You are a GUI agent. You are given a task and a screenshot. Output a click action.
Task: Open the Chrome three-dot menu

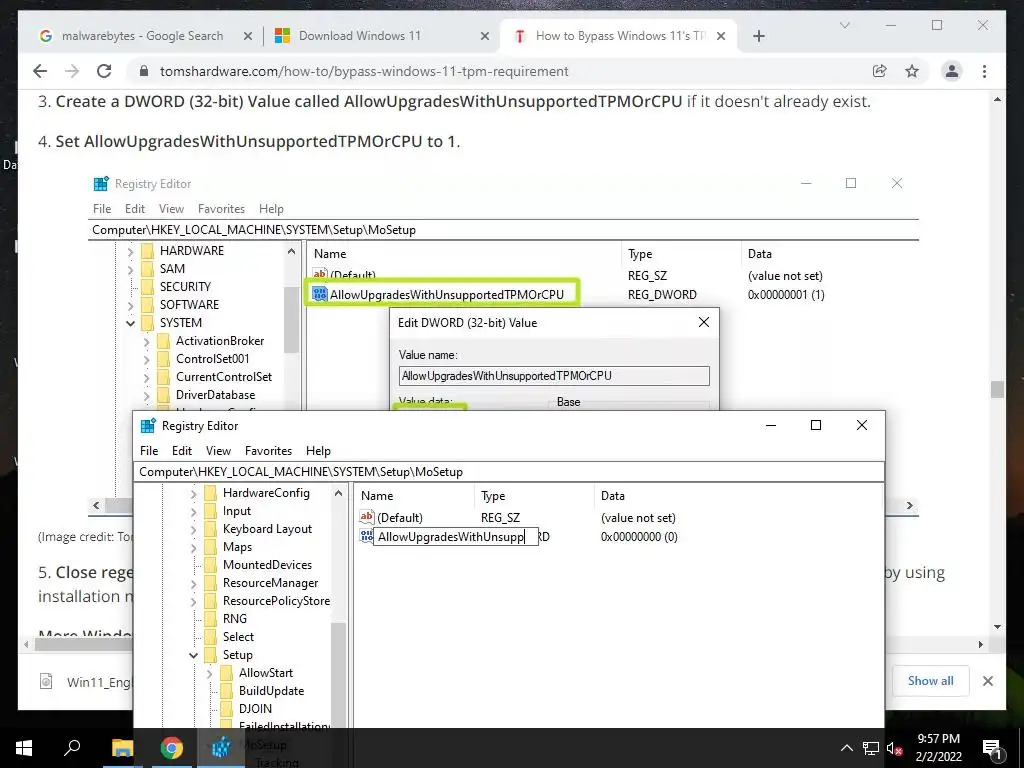984,71
